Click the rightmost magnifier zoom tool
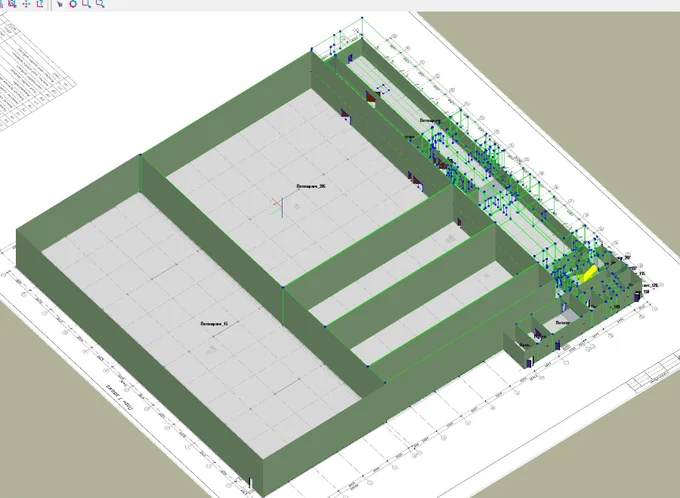Viewport: 680px width, 498px height. pyautogui.click(x=101, y=4)
